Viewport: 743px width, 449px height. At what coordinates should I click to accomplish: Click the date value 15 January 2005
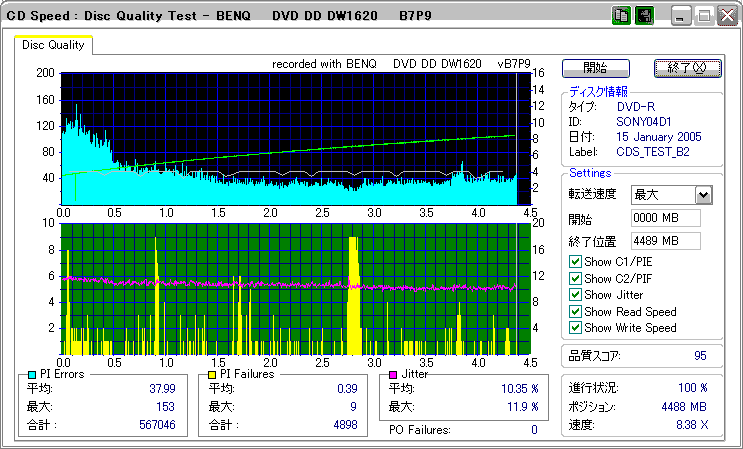[659, 137]
